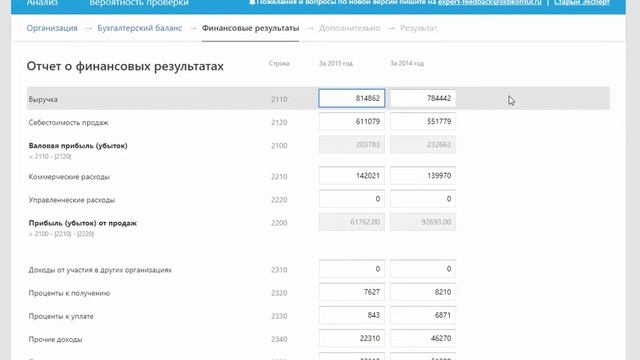Click the За 2015 год column header
The width and height of the screenshot is (640, 360).
coord(336,63)
